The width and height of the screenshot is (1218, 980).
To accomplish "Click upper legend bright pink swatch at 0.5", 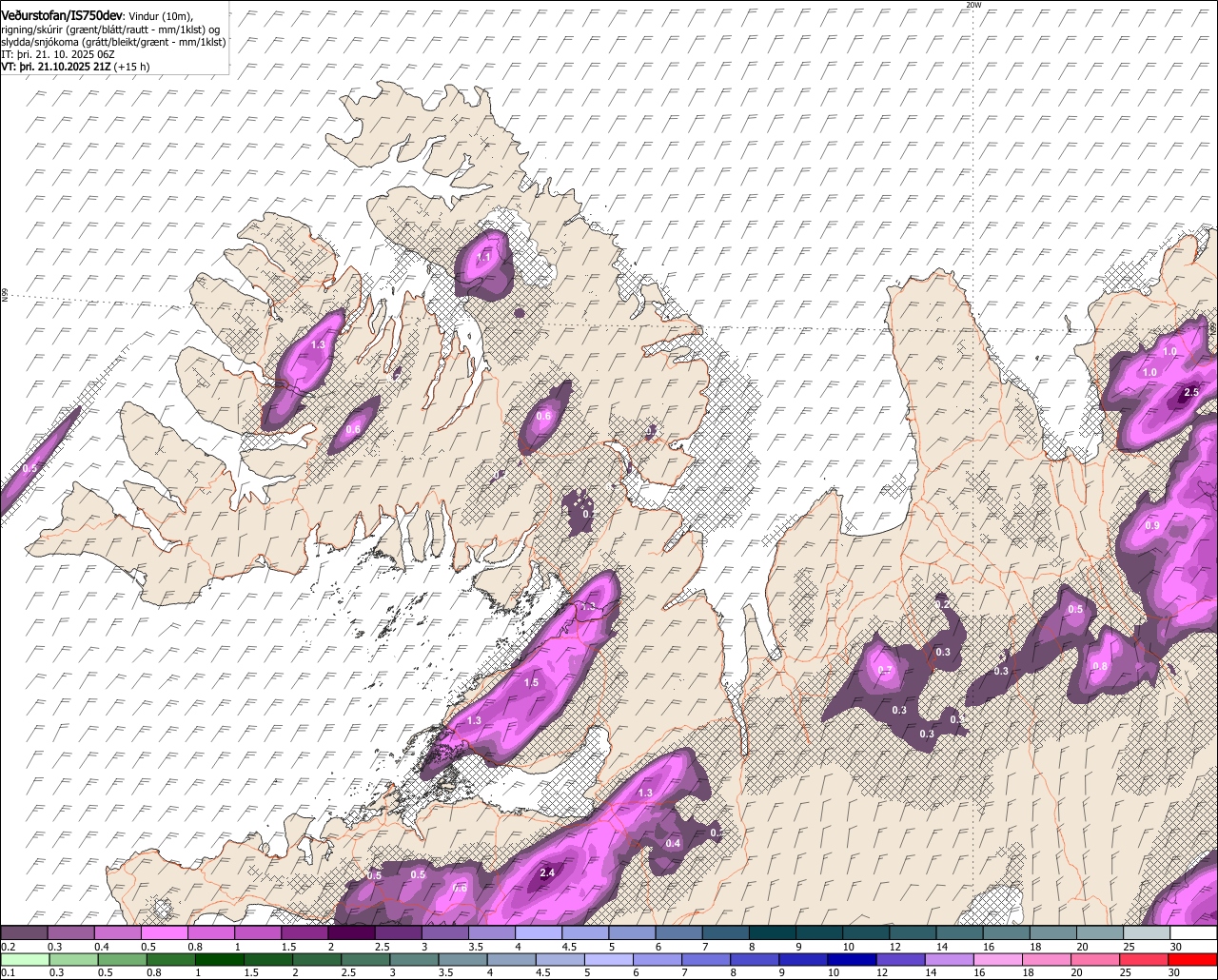I will [164, 933].
